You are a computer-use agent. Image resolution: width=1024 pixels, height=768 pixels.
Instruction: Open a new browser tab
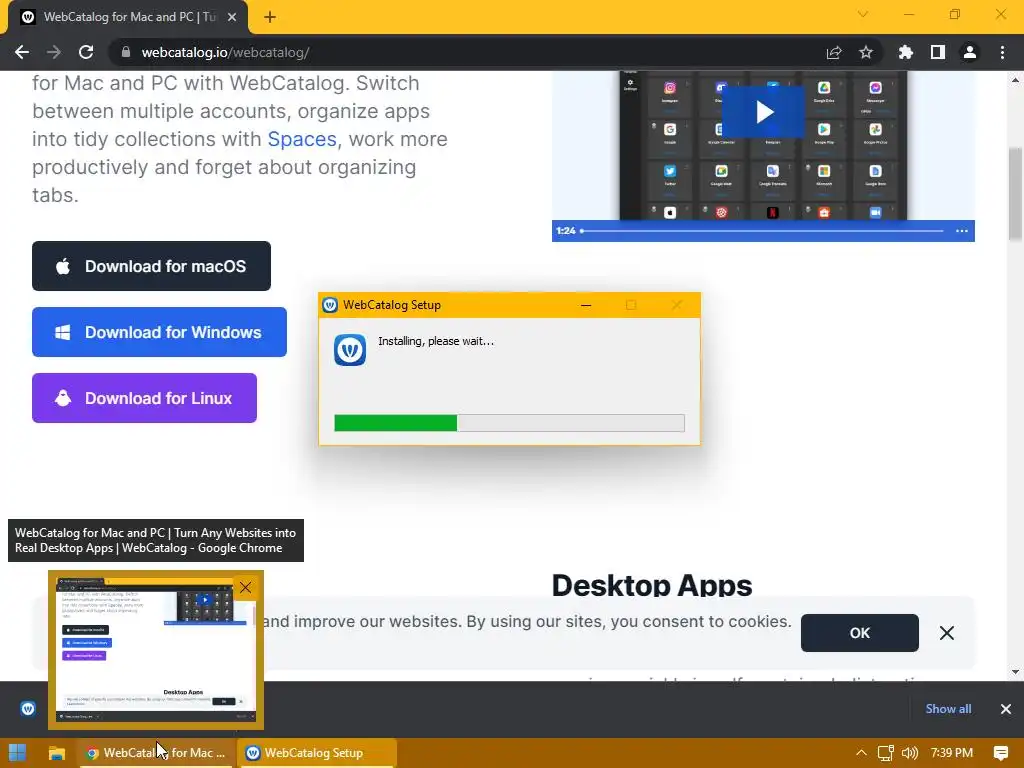(x=270, y=17)
